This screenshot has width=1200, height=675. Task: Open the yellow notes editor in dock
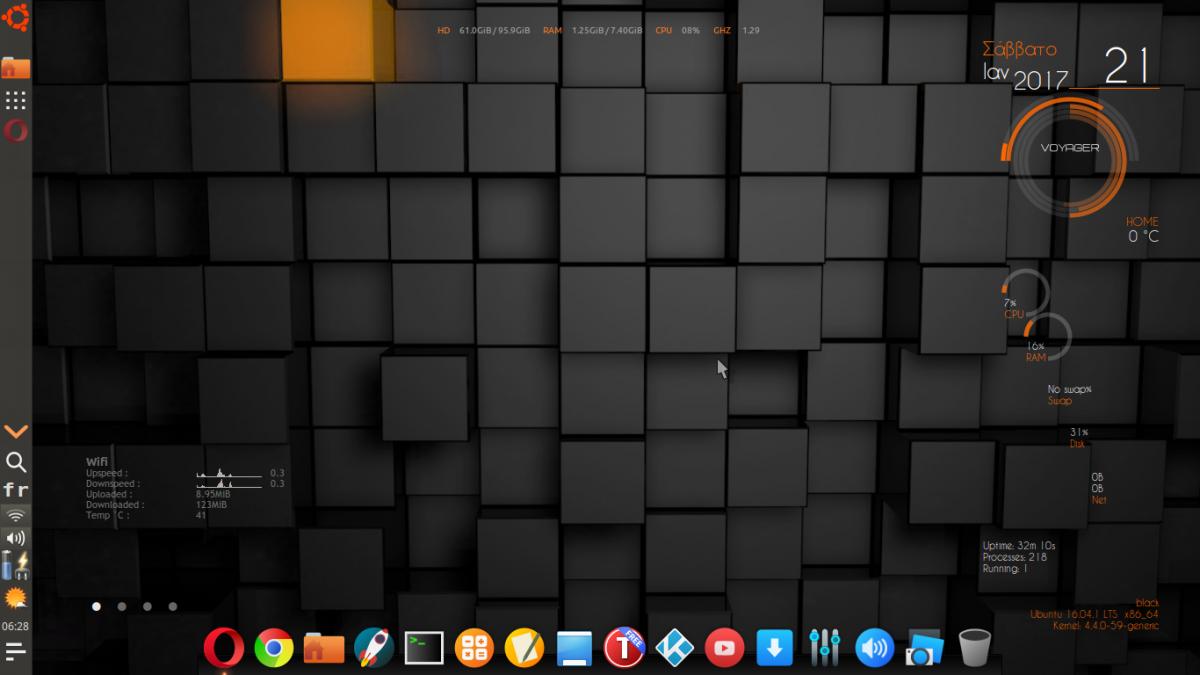(x=524, y=648)
